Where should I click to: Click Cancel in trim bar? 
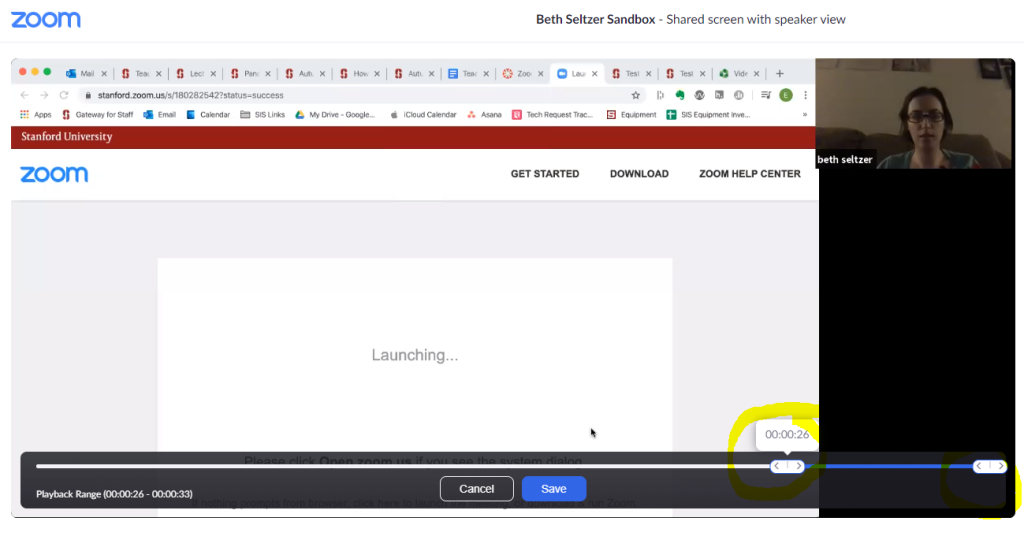[477, 489]
